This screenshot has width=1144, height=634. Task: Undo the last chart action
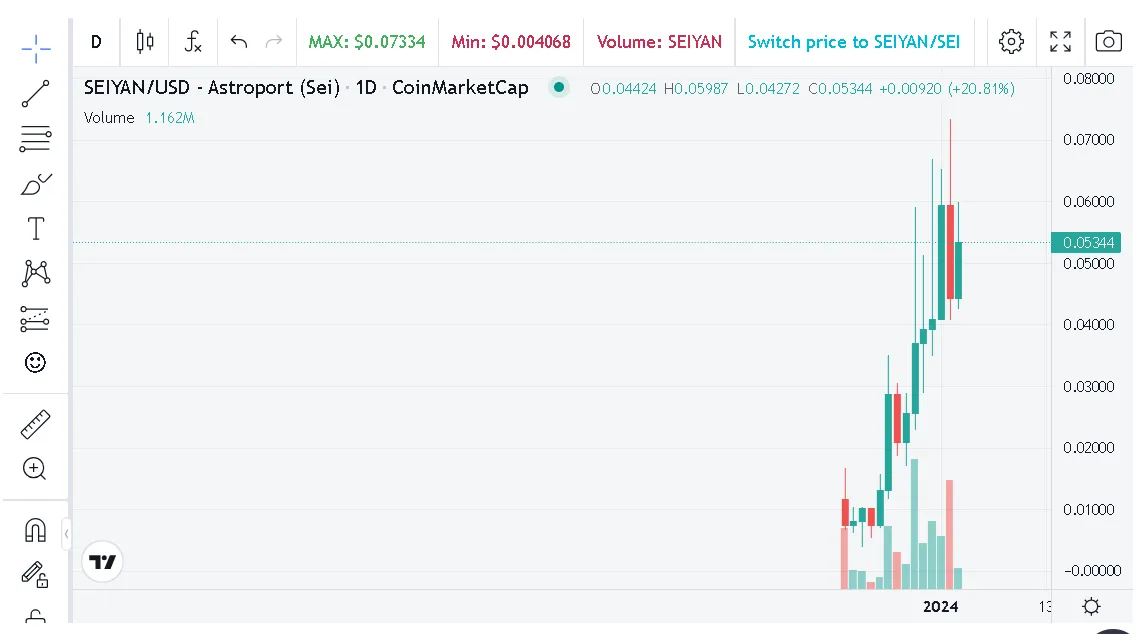pyautogui.click(x=239, y=42)
